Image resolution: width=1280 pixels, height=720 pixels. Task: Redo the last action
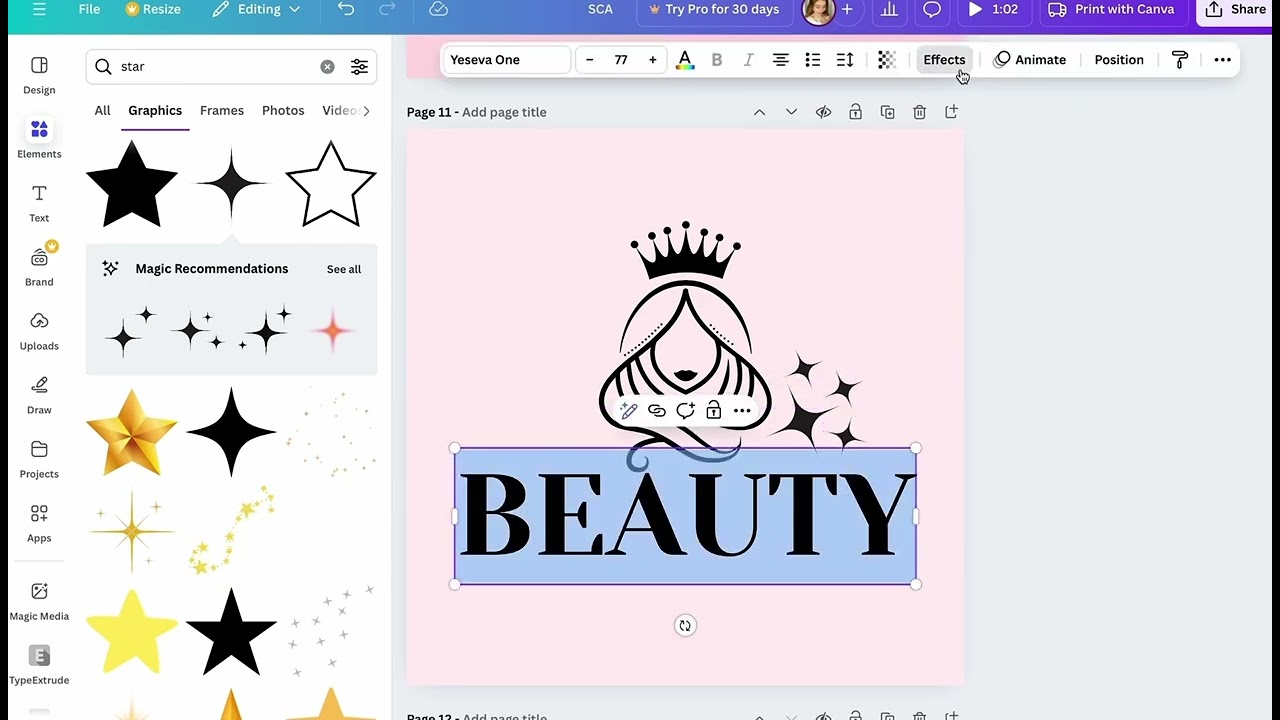pos(387,9)
